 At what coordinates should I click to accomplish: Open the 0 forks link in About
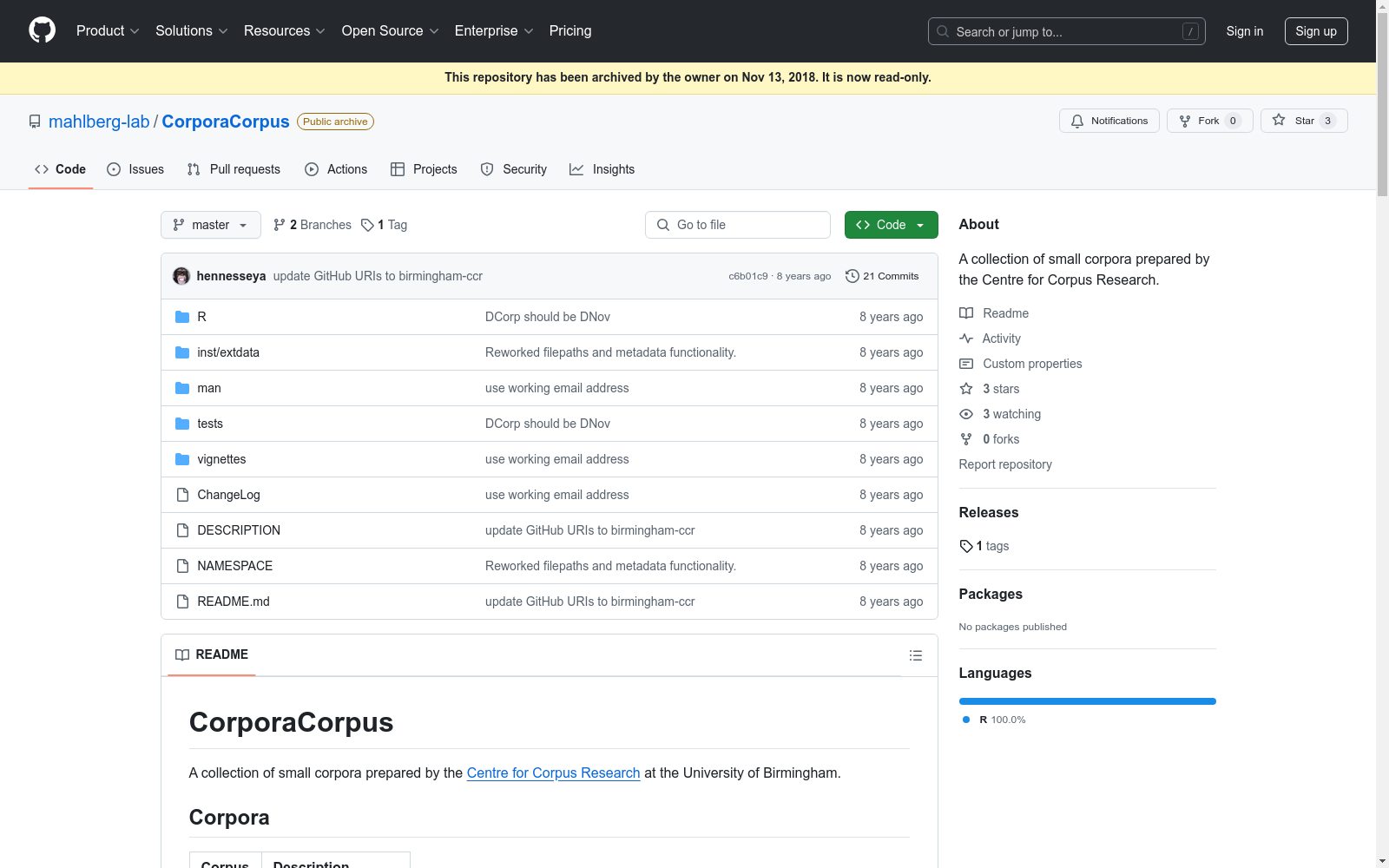click(1001, 439)
